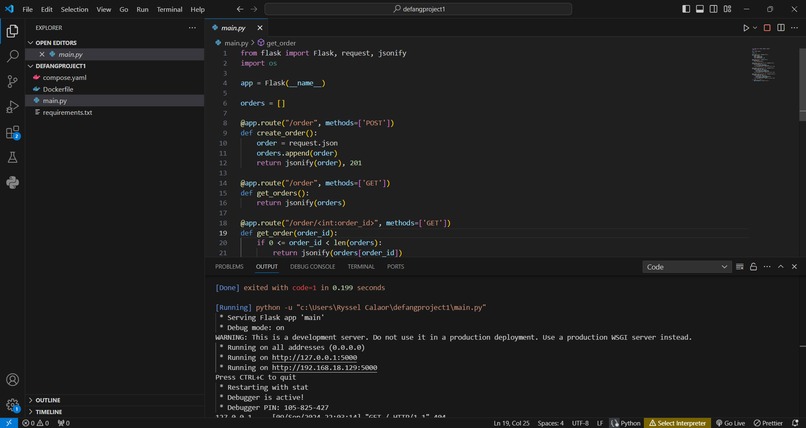This screenshot has width=806, height=428.
Task: Open output panel More Actions ellipsis
Action: pos(767,267)
